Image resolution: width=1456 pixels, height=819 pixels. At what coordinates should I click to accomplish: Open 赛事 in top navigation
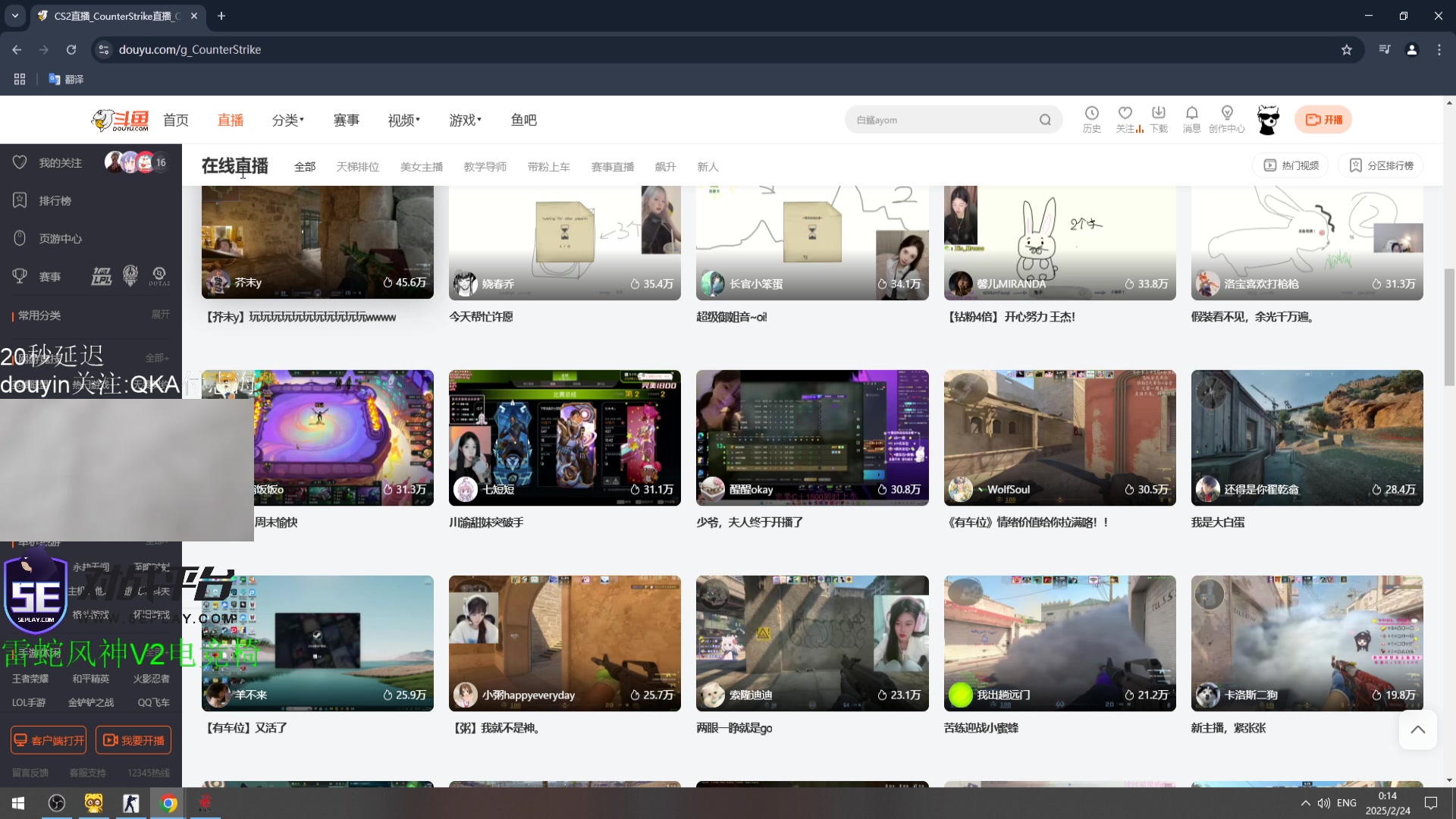pos(347,120)
